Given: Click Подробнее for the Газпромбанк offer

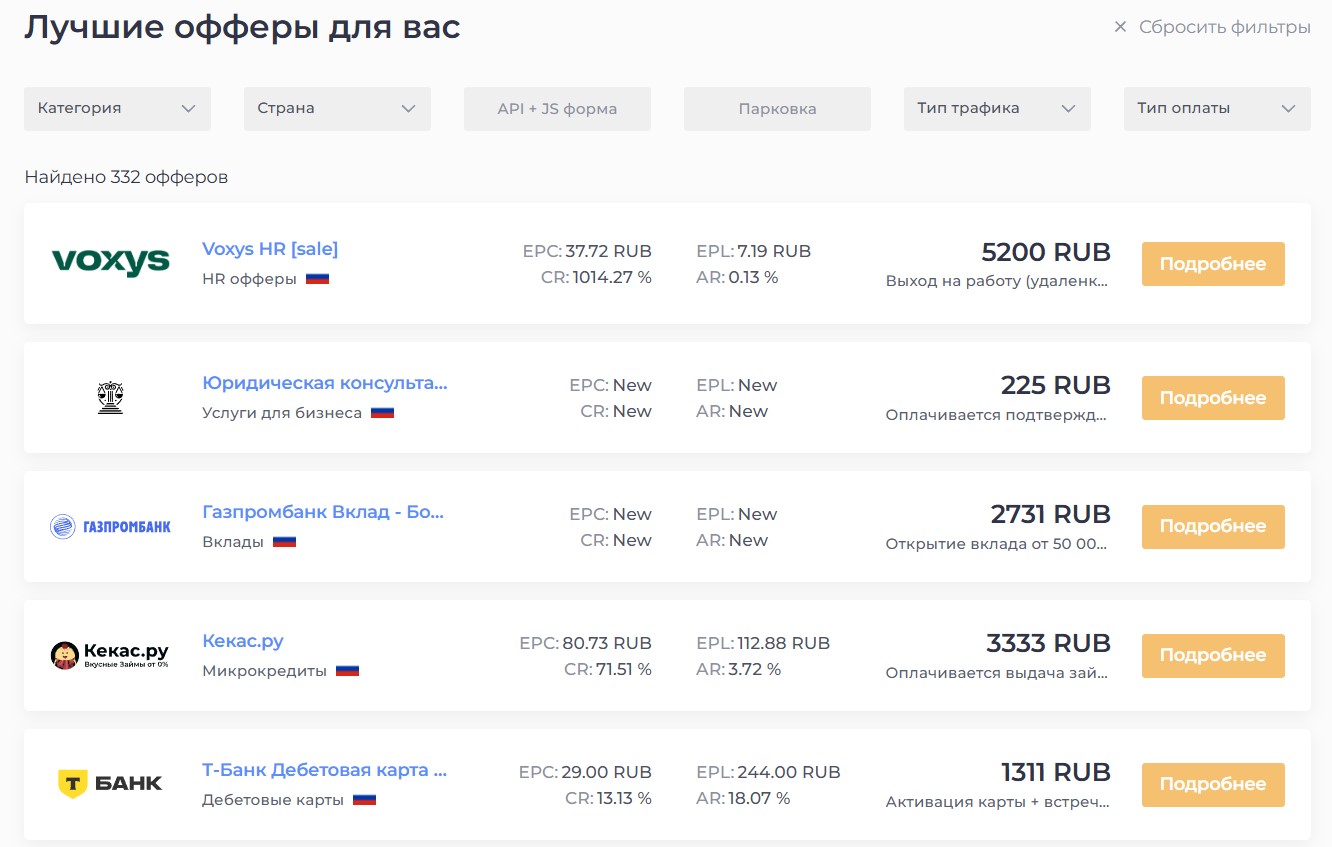Looking at the screenshot, I should click(1213, 526).
